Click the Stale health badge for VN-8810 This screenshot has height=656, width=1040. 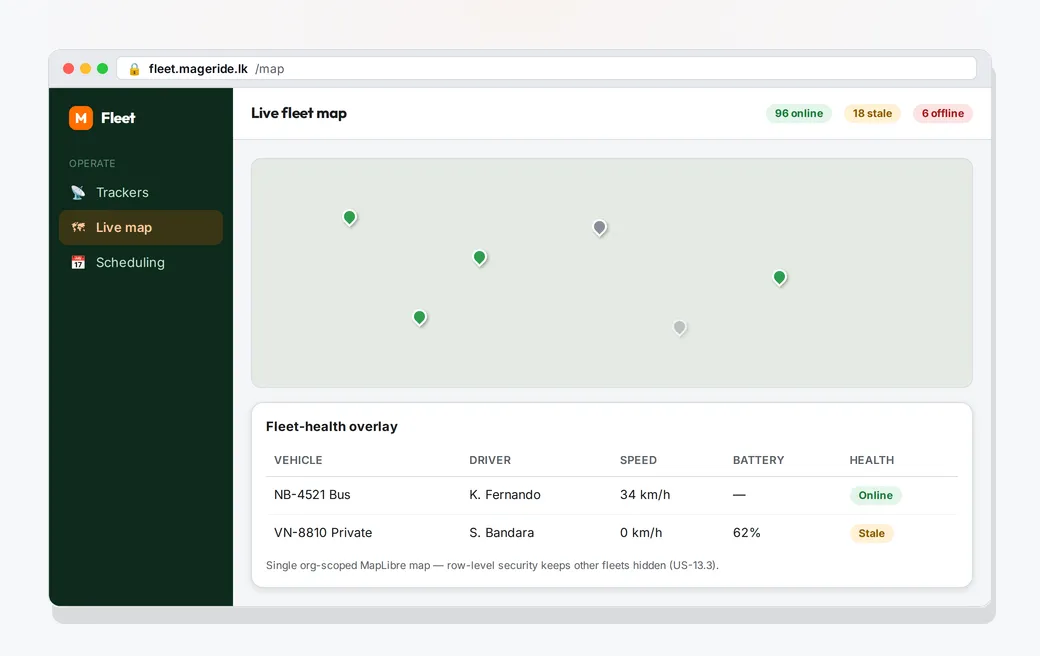tap(872, 533)
